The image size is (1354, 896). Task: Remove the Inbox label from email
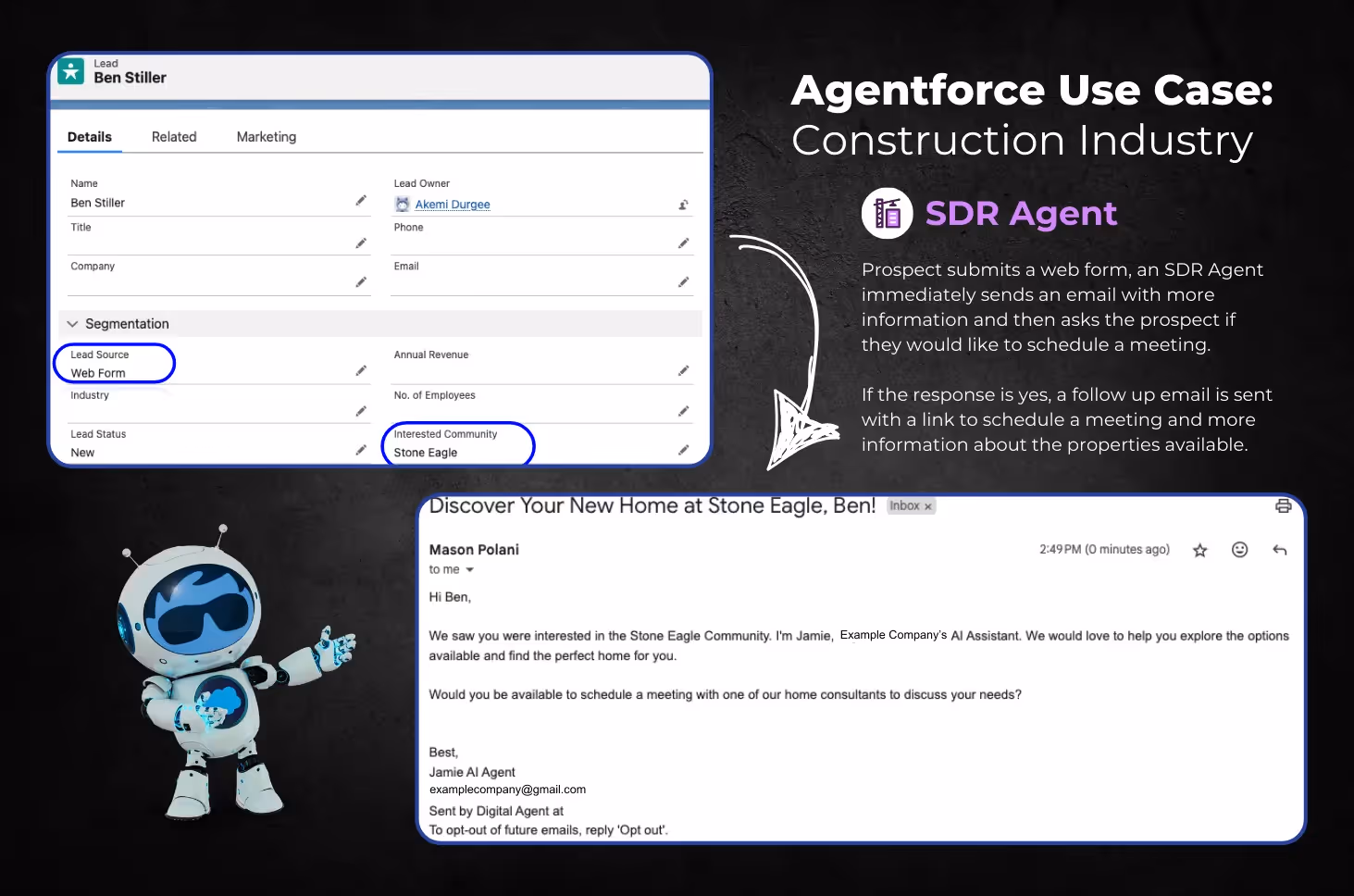click(927, 506)
